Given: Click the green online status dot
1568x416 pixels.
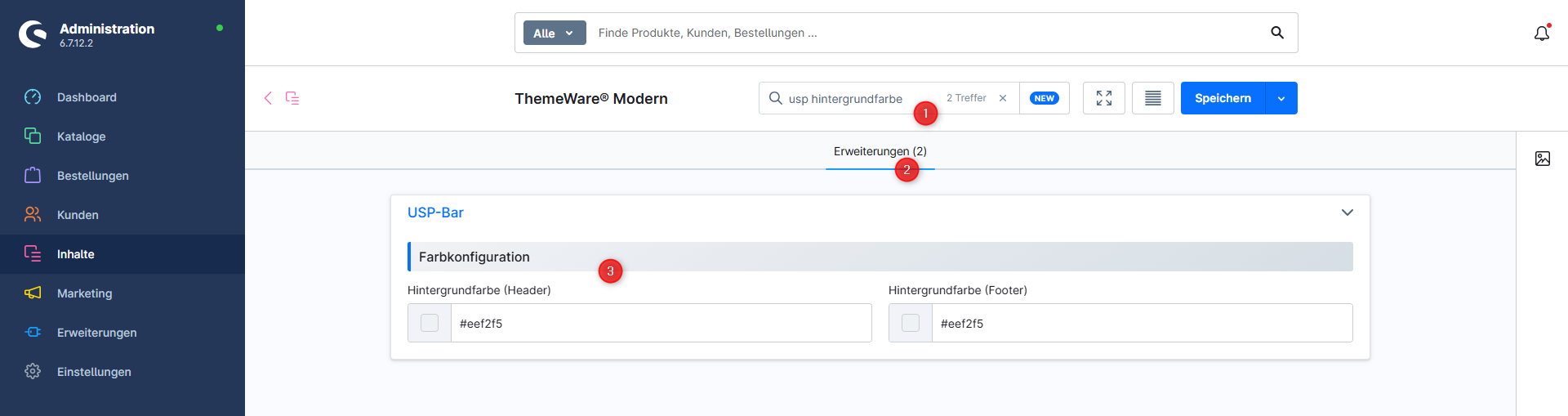Looking at the screenshot, I should click(x=220, y=28).
